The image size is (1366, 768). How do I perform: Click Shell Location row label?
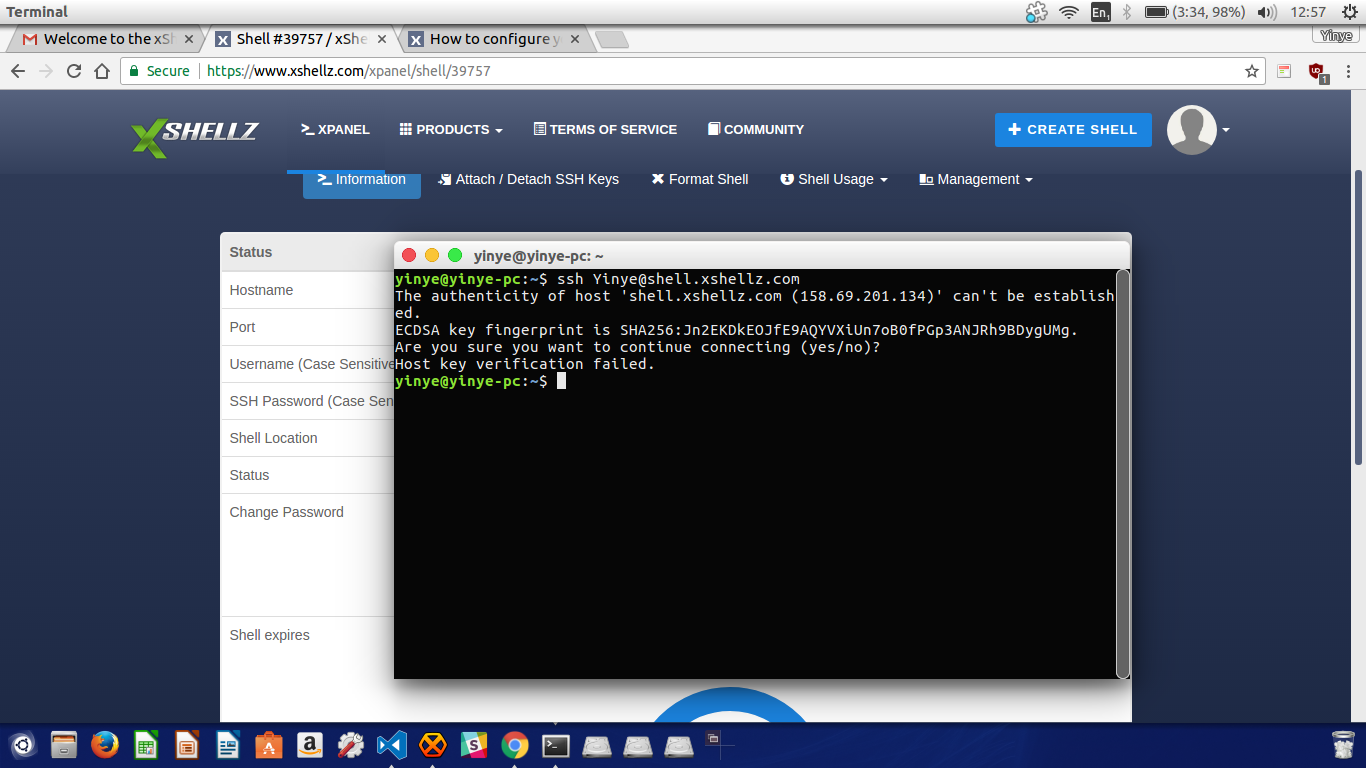tap(273, 438)
